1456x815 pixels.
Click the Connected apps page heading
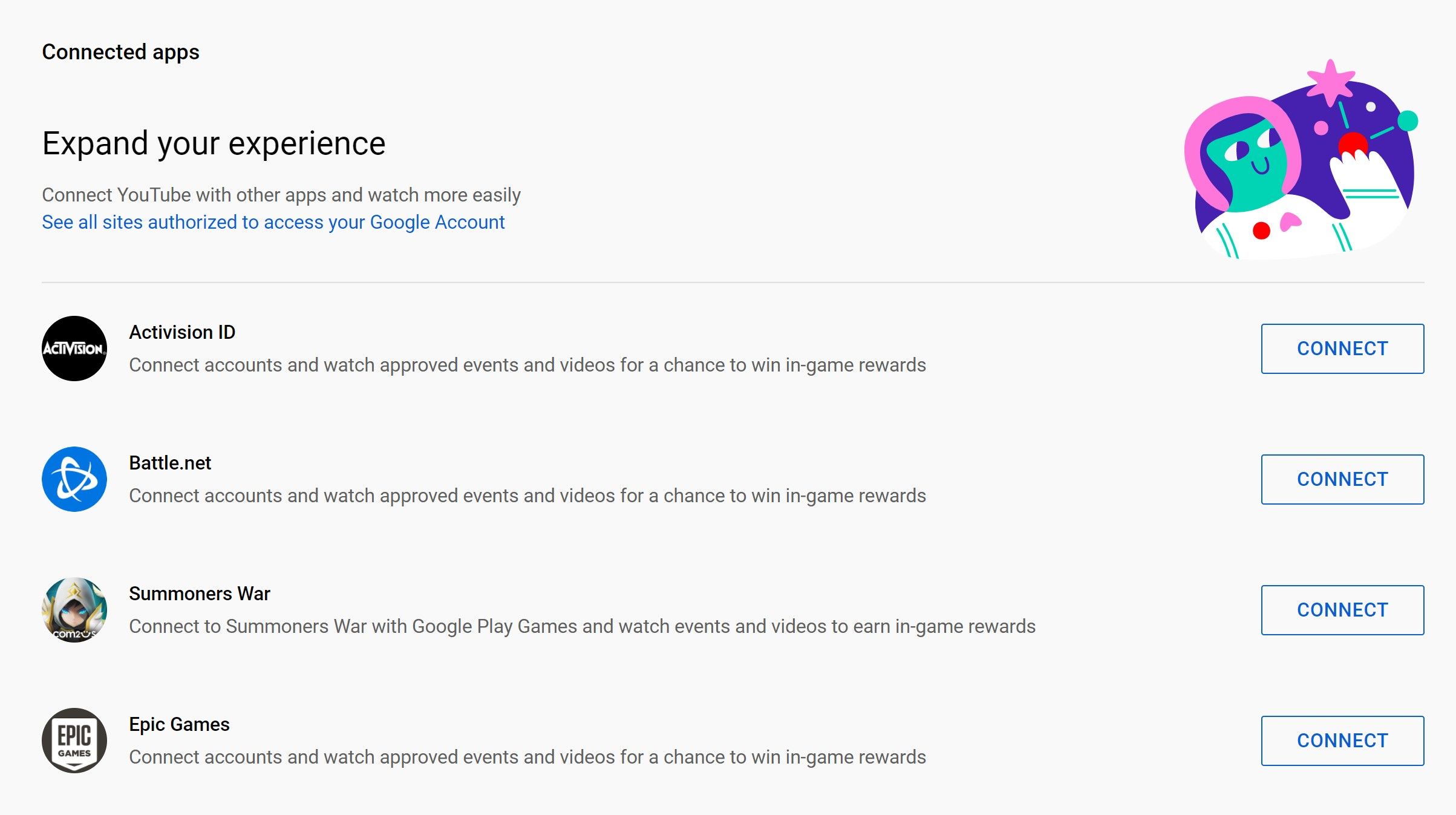120,52
